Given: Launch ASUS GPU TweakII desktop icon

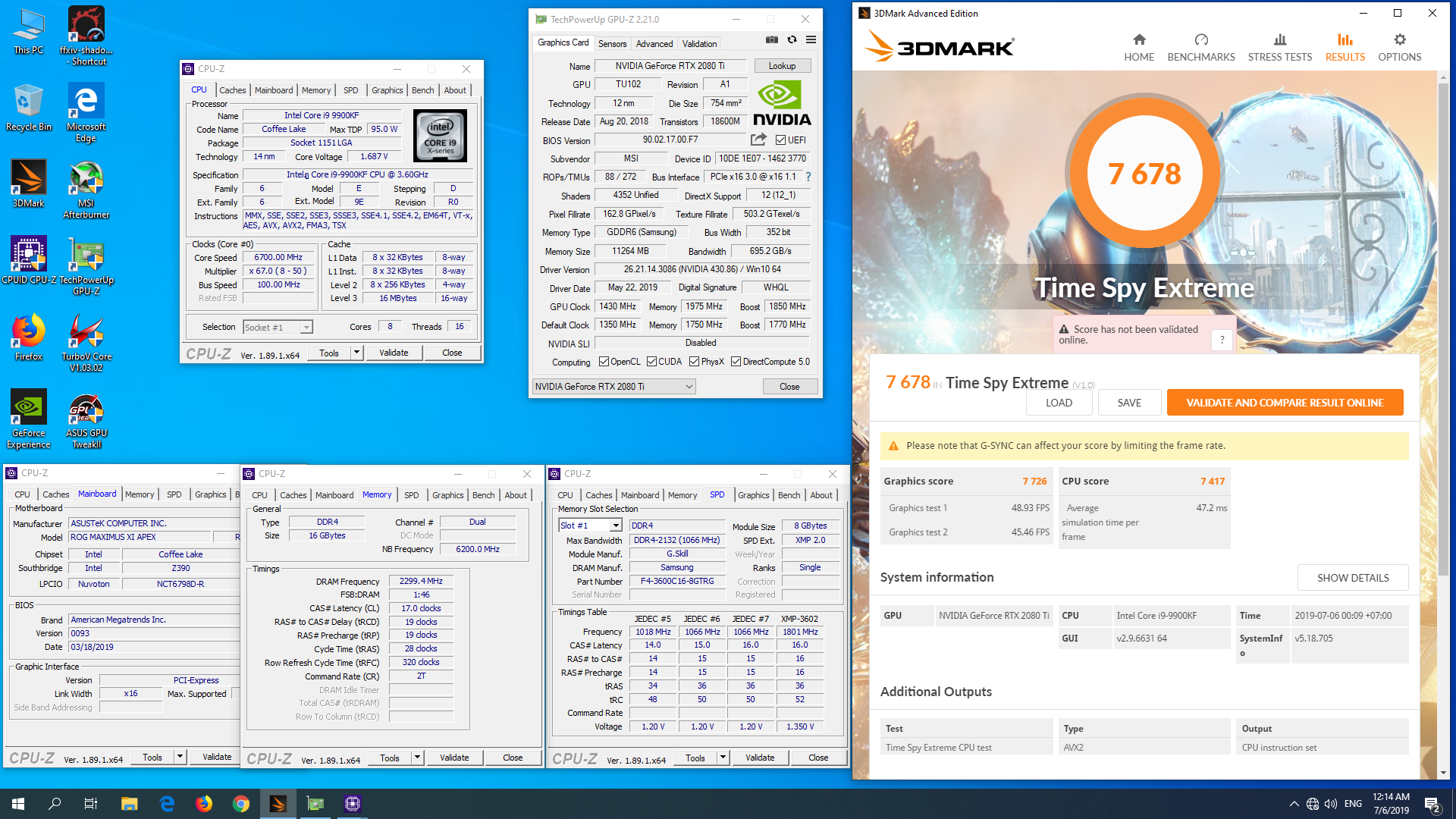Looking at the screenshot, I should click(86, 421).
